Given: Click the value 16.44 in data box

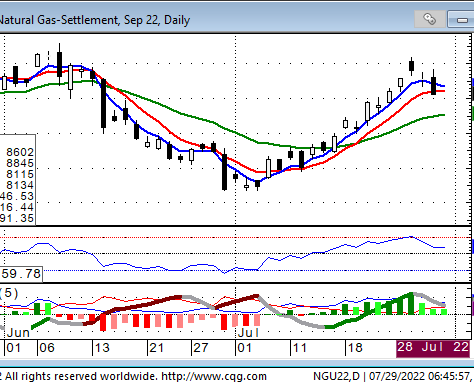Looking at the screenshot, I should coord(17,207).
